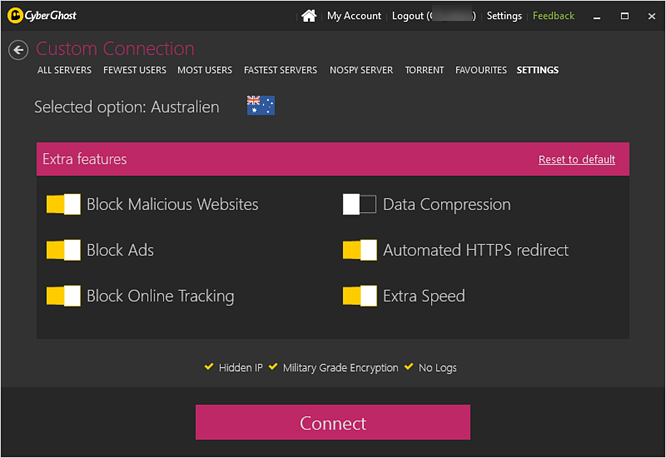Viewport: 666px width, 458px height.
Task: Click the Block Malicious Websites label
Action: [172, 204]
